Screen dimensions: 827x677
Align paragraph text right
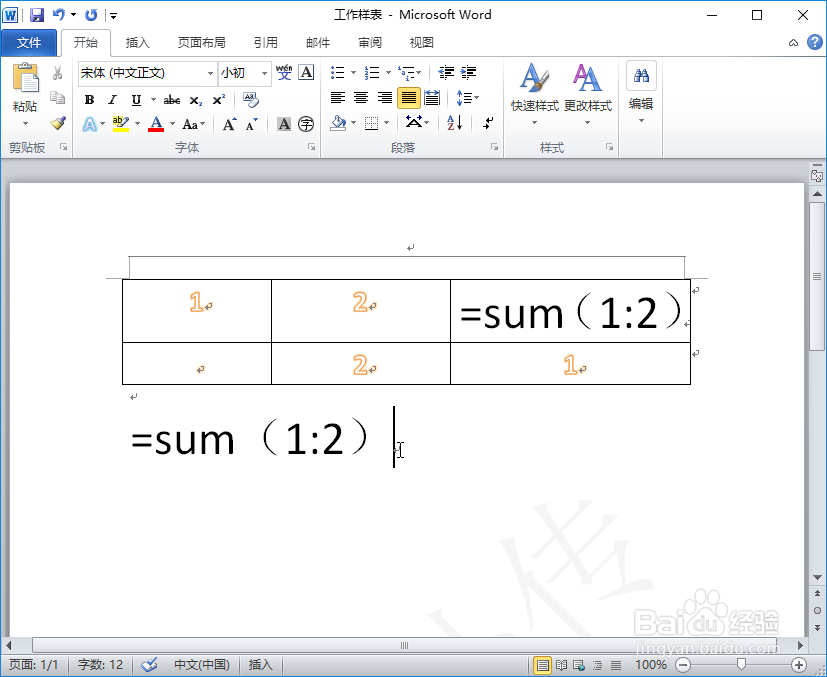(385, 98)
